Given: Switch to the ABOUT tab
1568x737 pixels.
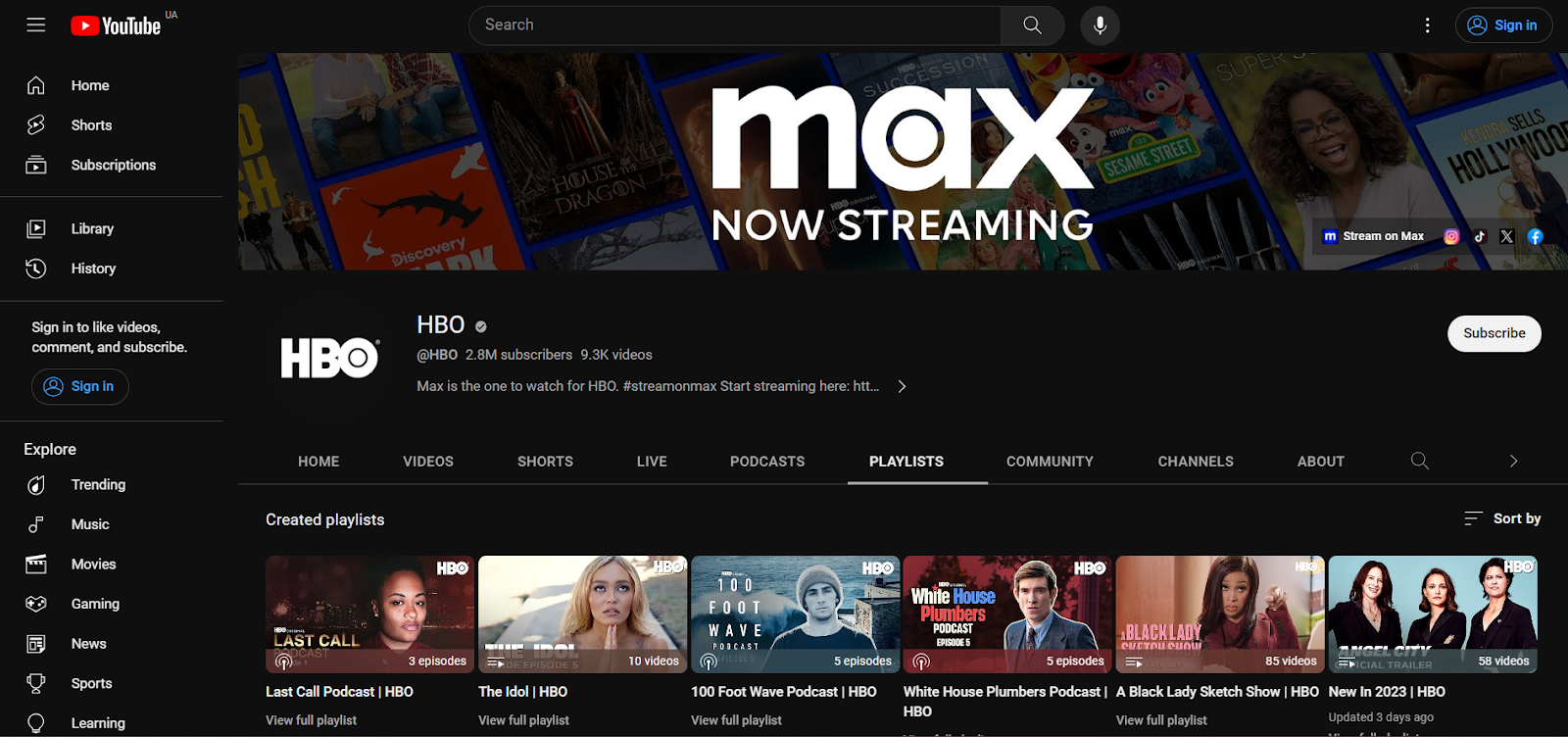Looking at the screenshot, I should tap(1321, 461).
